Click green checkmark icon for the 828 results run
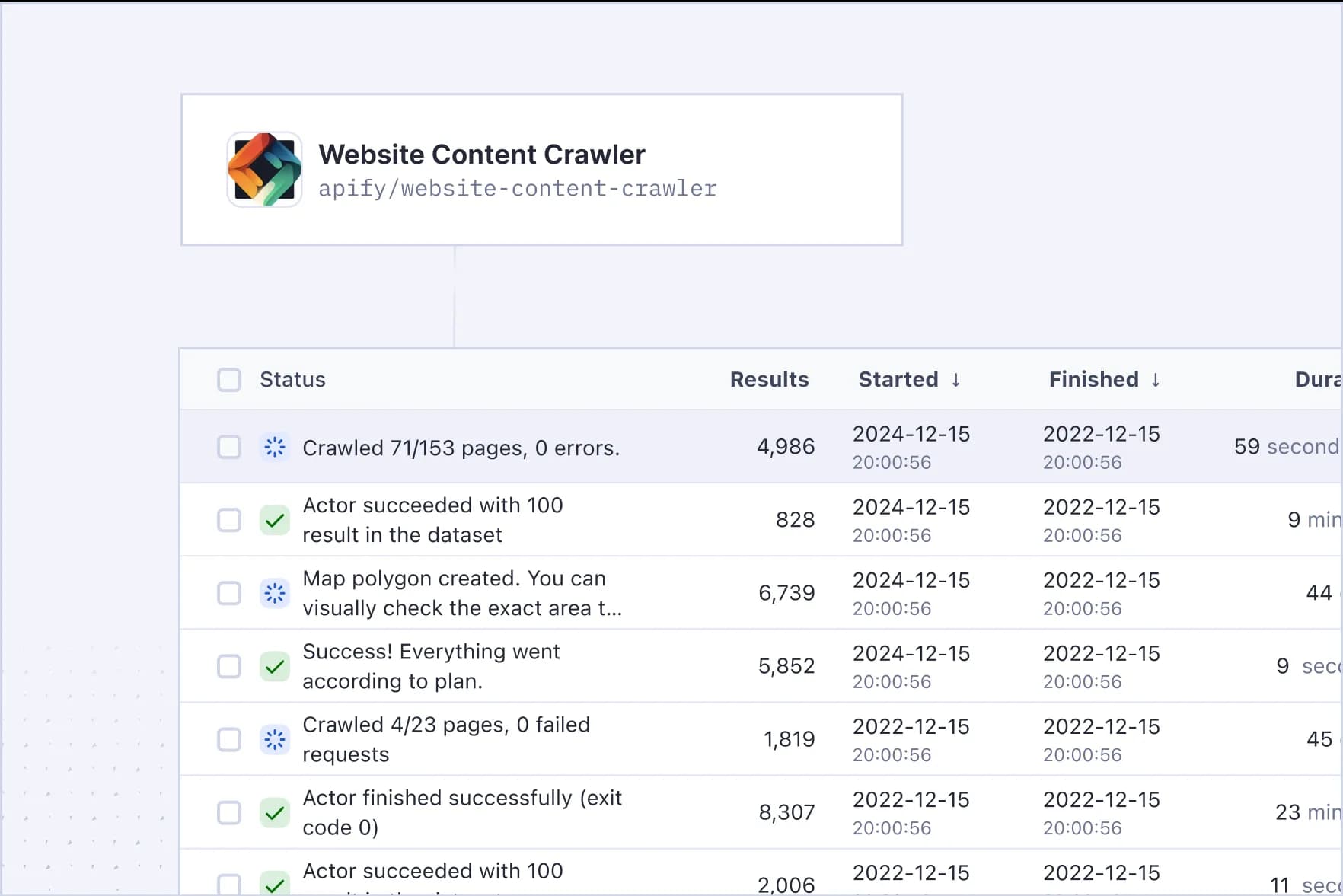1343x896 pixels. [275, 520]
